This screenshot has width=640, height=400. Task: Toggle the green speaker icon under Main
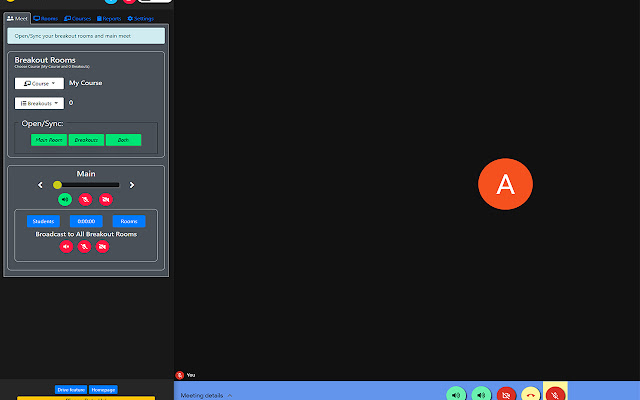pos(65,200)
